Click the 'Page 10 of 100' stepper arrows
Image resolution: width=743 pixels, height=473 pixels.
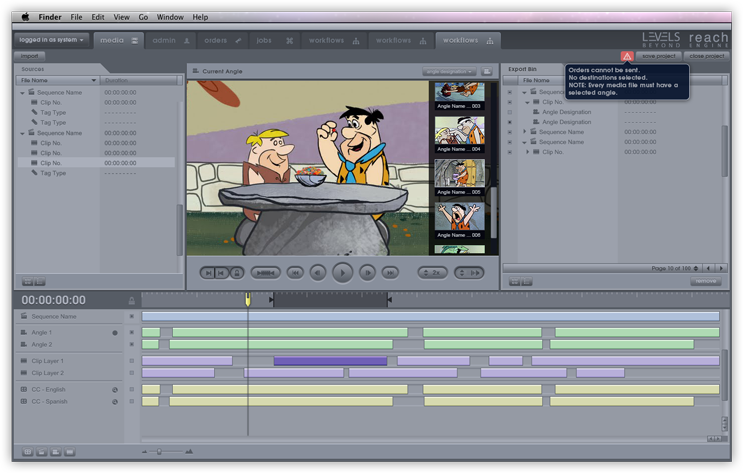tap(696, 268)
